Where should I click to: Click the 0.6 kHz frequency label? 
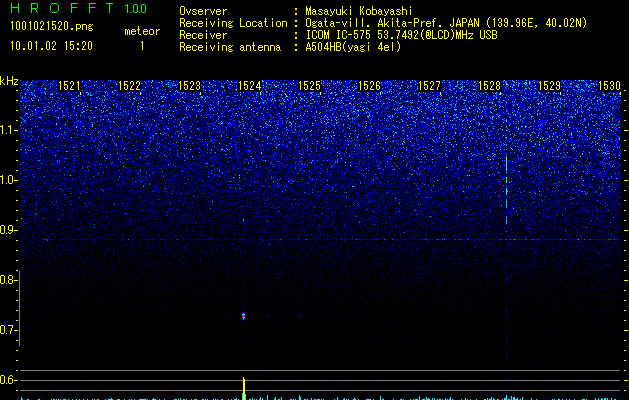point(9,380)
